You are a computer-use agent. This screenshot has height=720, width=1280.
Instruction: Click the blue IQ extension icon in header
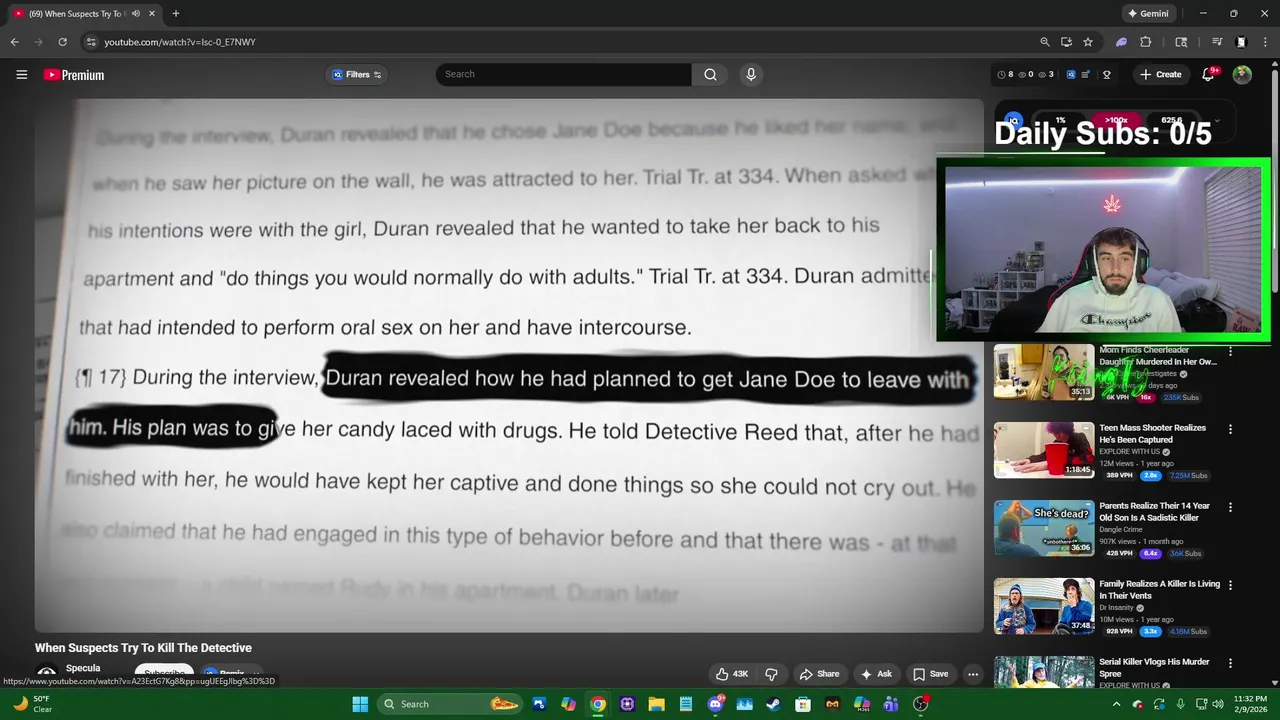(1070, 75)
